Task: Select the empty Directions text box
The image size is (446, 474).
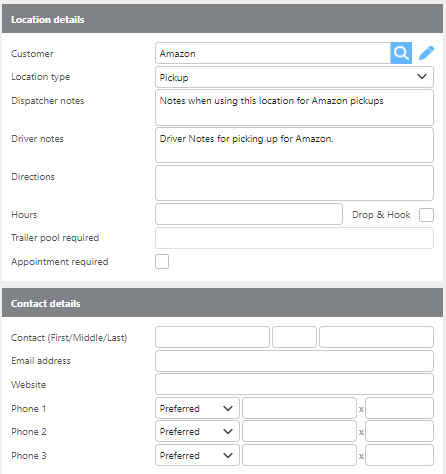Action: [x=294, y=183]
